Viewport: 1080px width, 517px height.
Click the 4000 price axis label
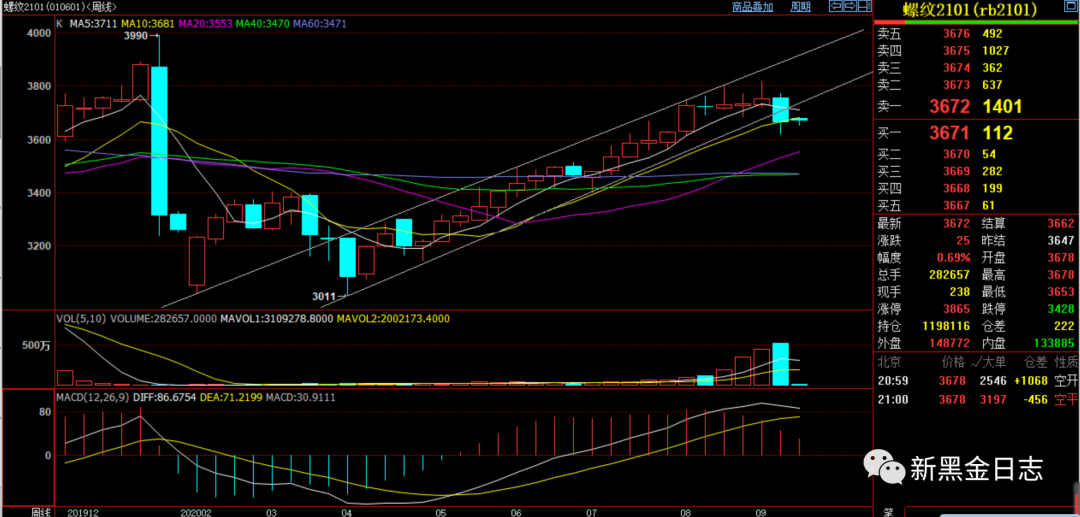(40, 33)
